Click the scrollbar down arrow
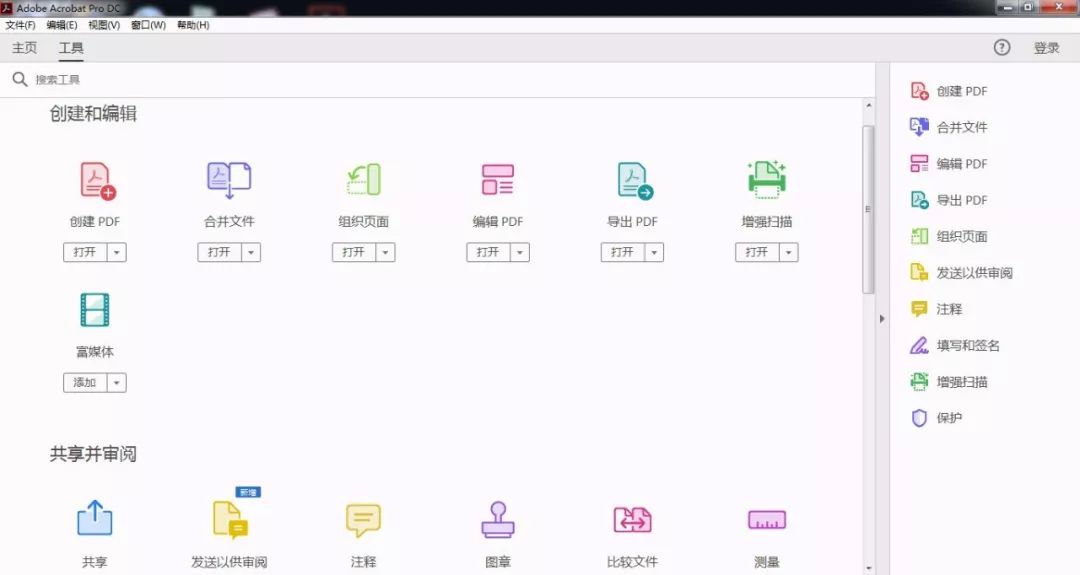1080x575 pixels. click(x=869, y=568)
